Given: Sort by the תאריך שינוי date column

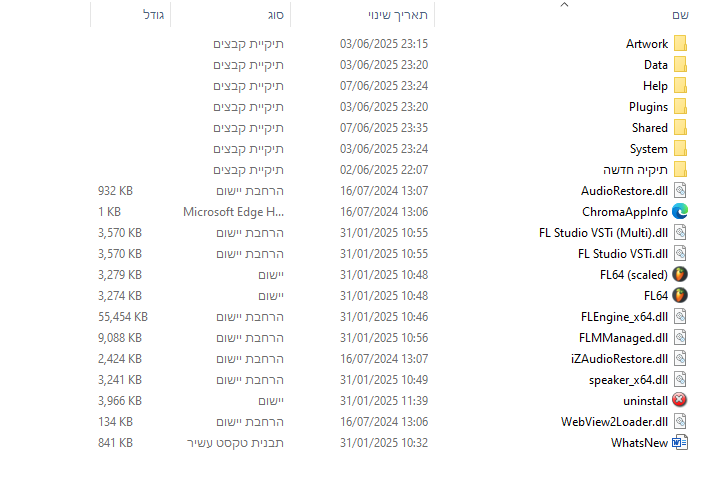Looking at the screenshot, I should (399, 16).
